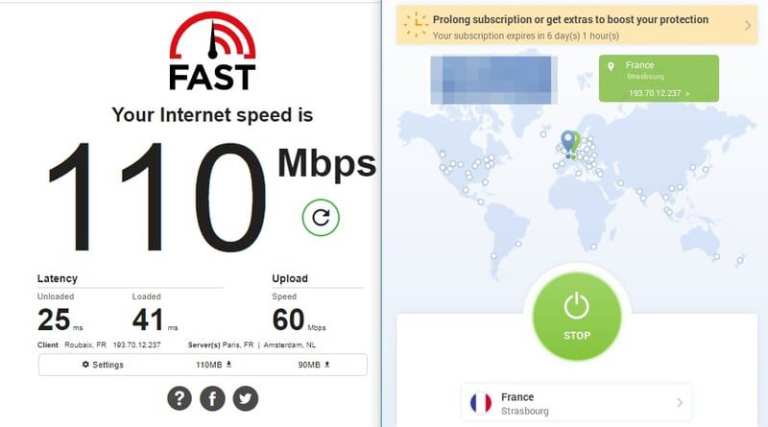Click the 110MB download data indicator

[214, 365]
